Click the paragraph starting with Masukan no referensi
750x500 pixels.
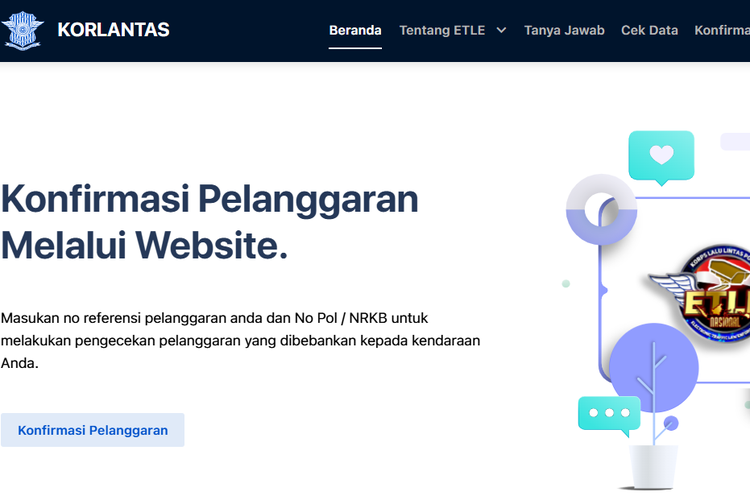point(241,340)
